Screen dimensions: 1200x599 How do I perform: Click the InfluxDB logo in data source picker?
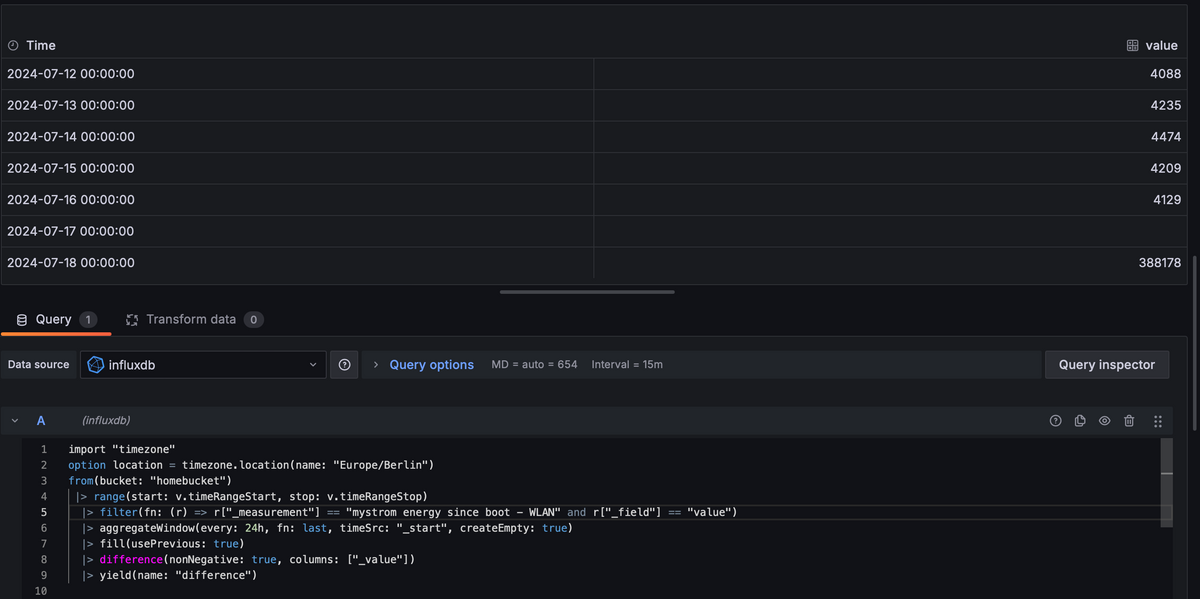(x=96, y=365)
